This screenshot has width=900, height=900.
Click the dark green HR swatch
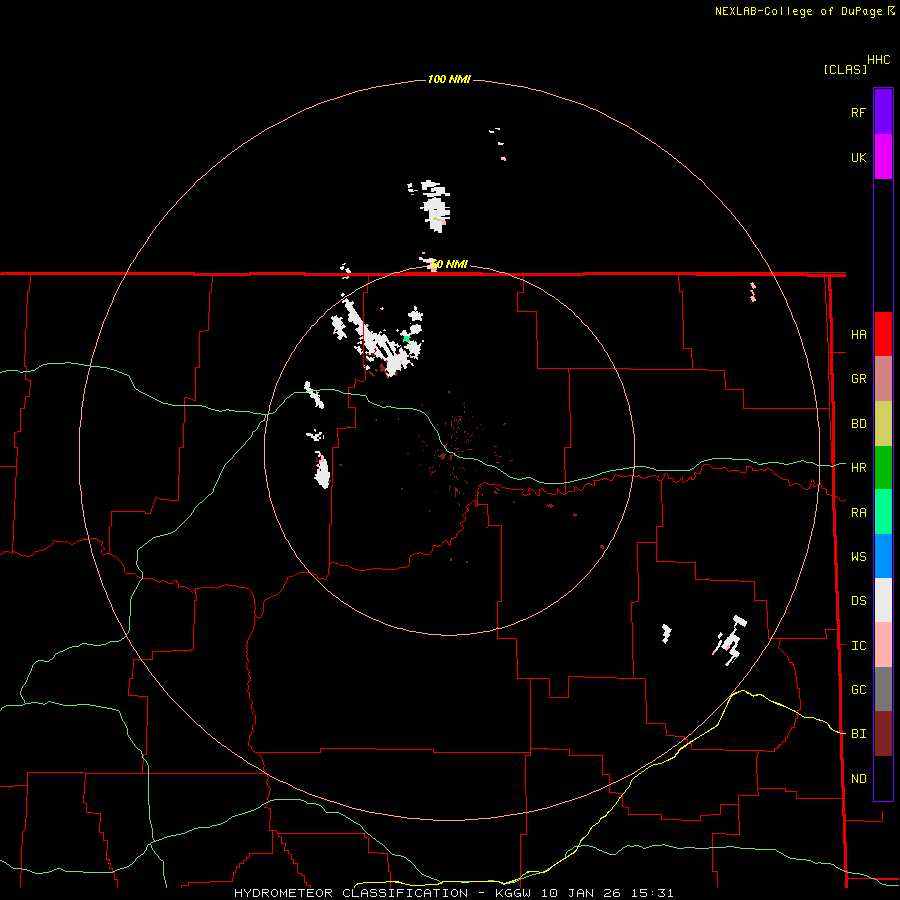click(883, 468)
